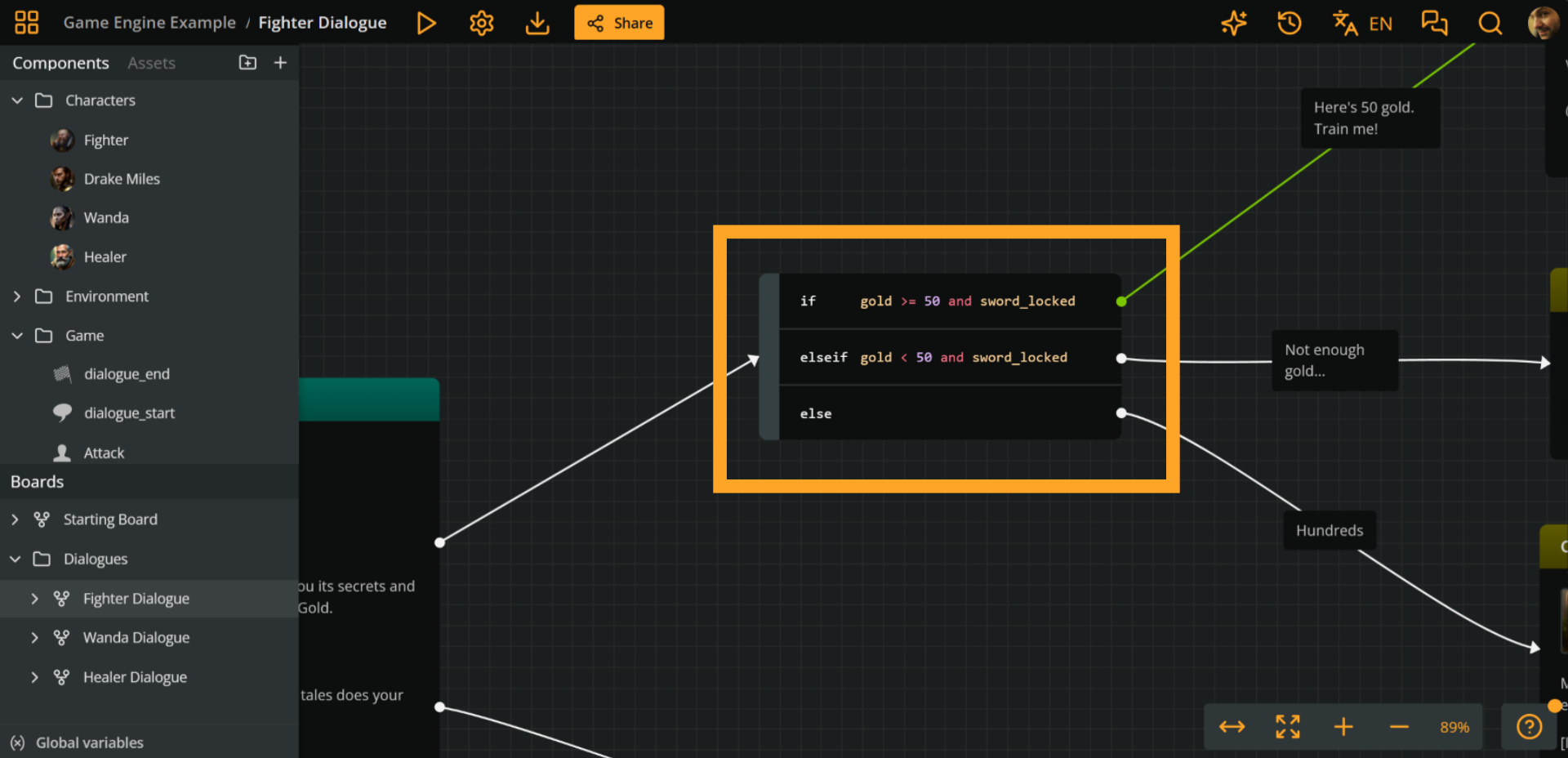
Task: Click the plus icon to add a component
Action: click(x=280, y=63)
